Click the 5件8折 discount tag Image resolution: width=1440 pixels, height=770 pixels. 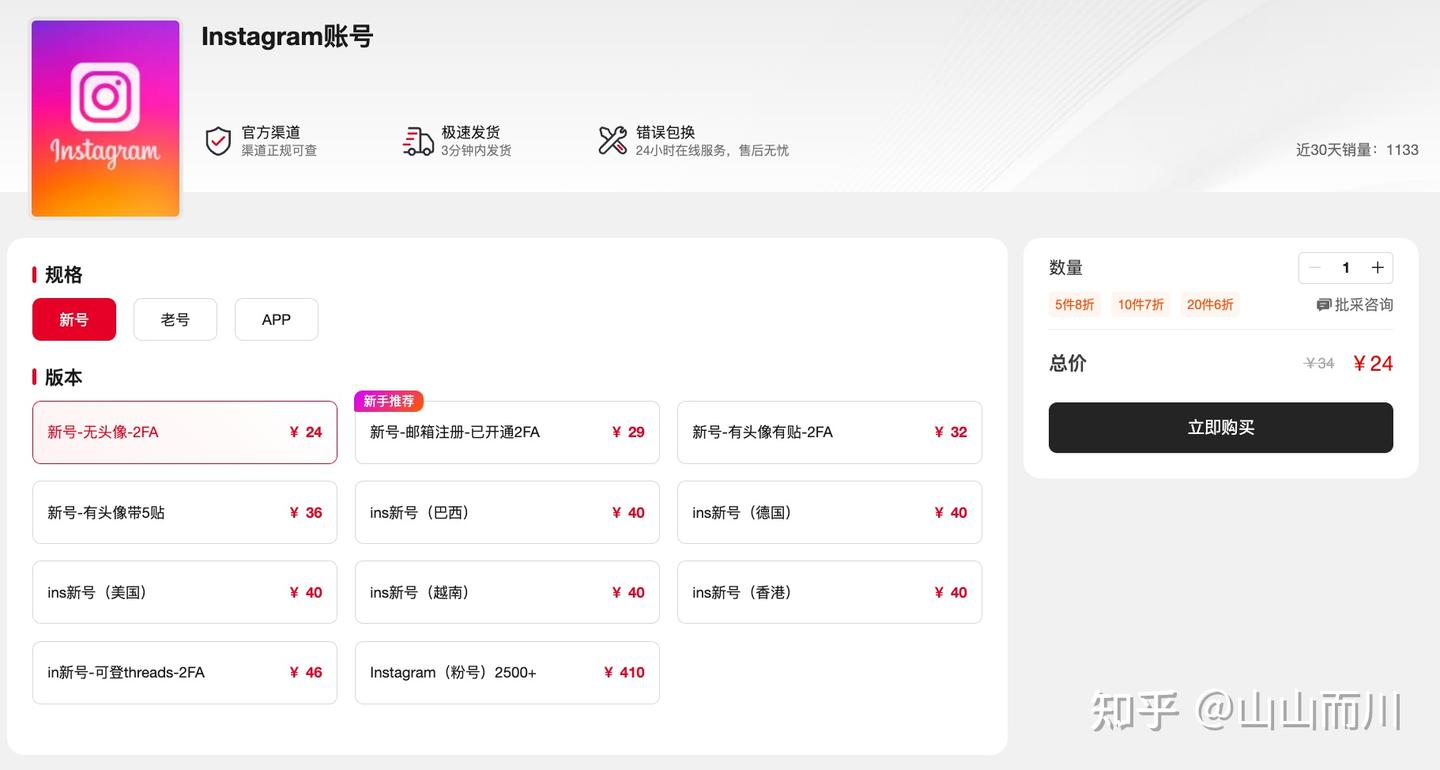(x=1074, y=305)
